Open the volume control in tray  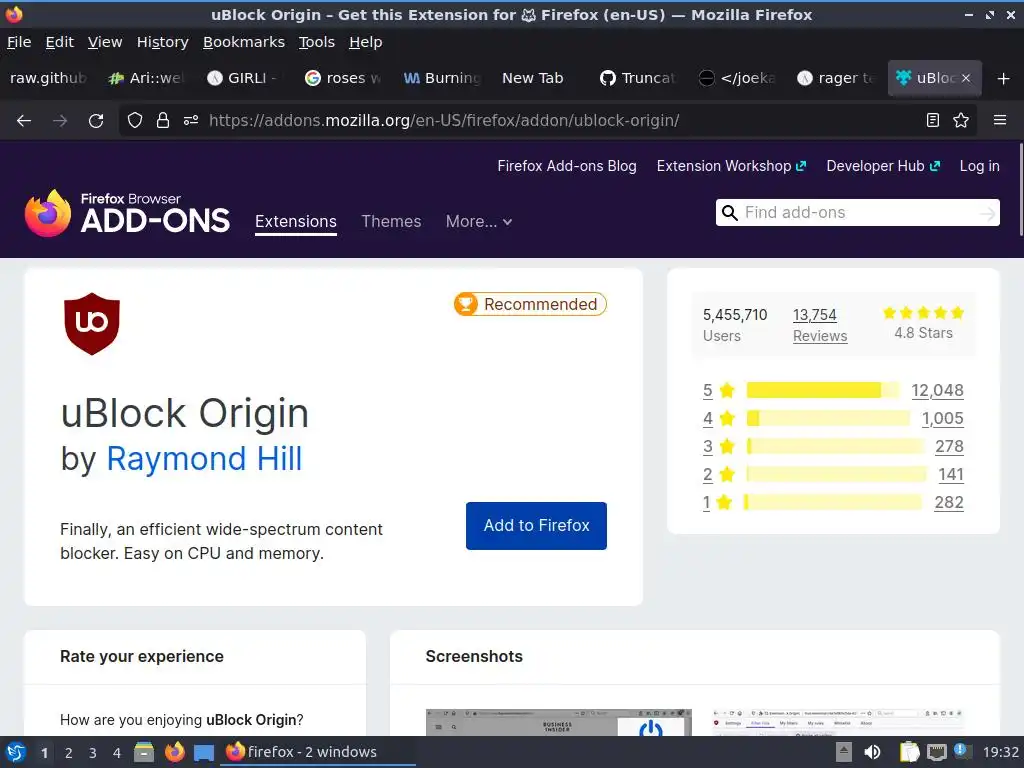(x=872, y=752)
